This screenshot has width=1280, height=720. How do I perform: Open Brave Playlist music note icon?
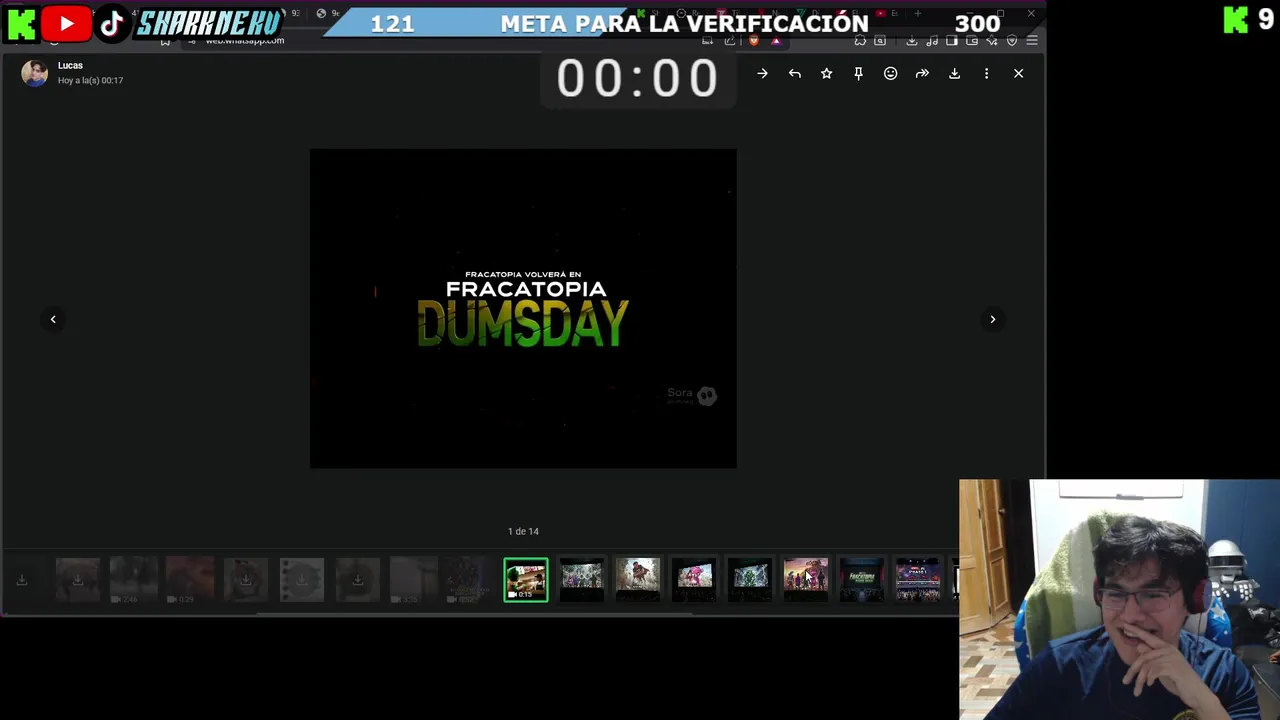[932, 40]
